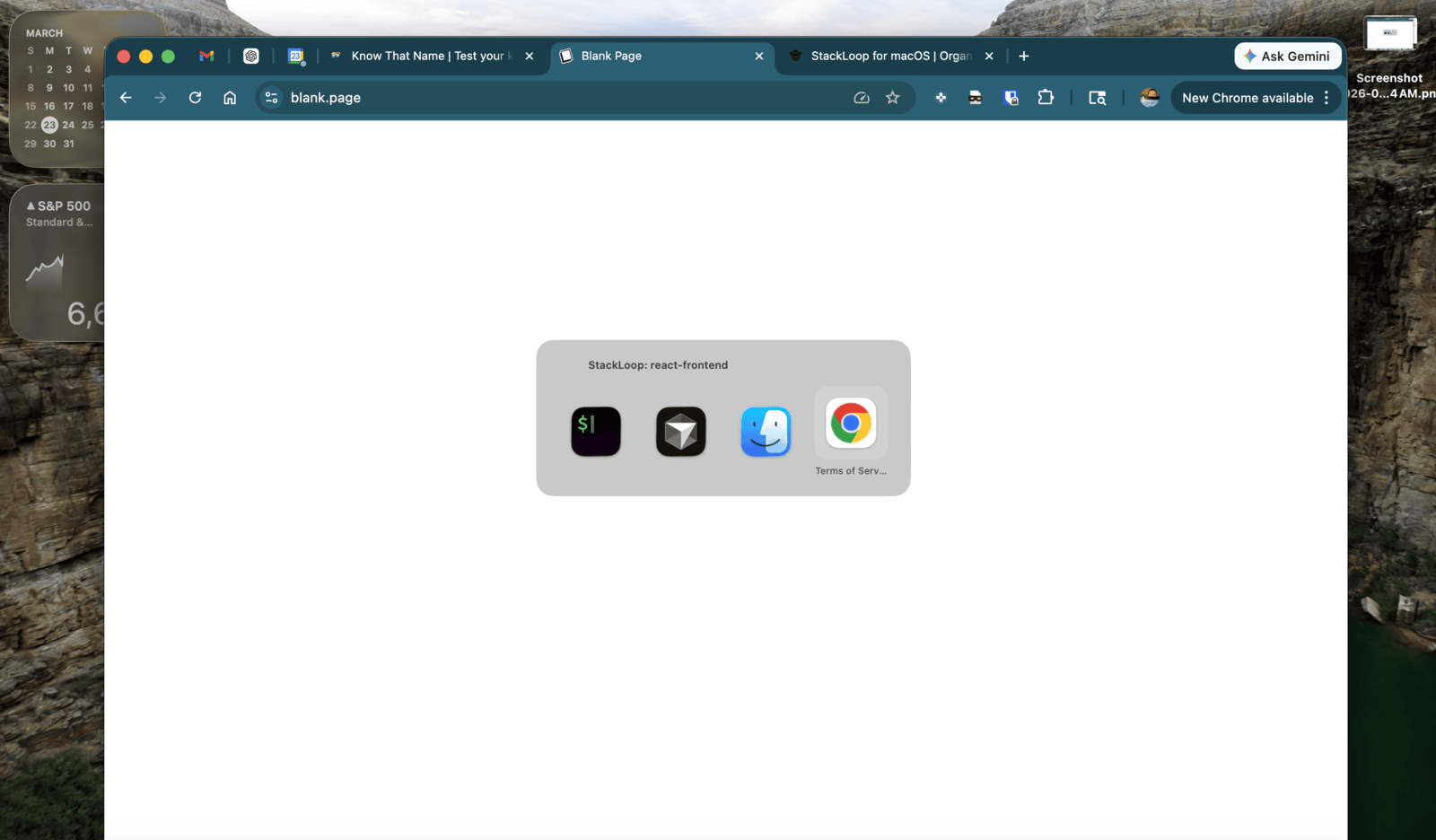1436x840 pixels.
Task: Open the Chrome 'Terms of Serv...' window
Action: click(x=850, y=424)
